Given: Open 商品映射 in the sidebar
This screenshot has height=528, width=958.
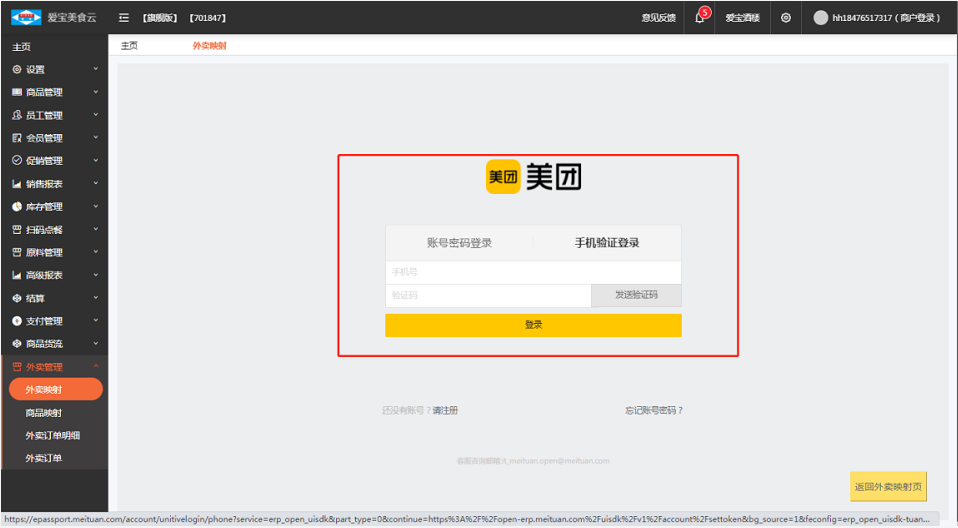Looking at the screenshot, I should [x=44, y=412].
